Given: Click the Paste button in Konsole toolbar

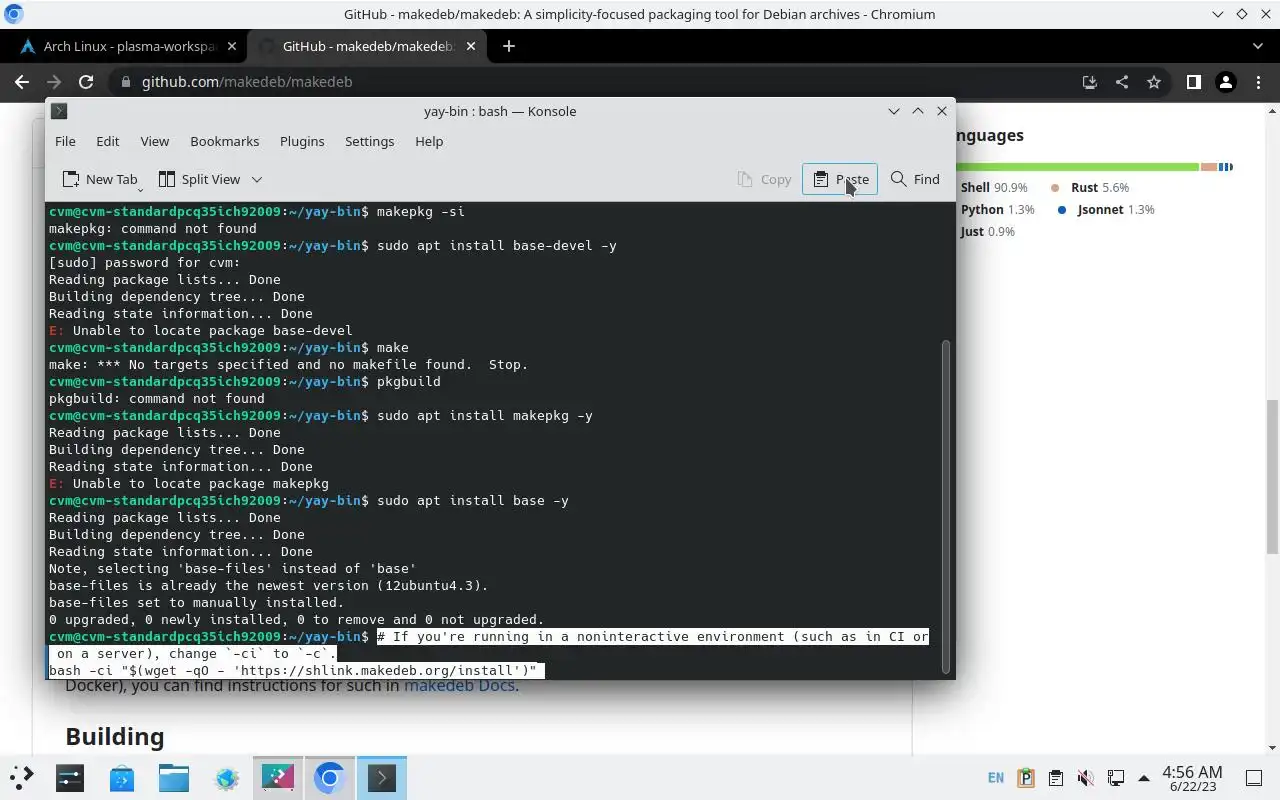Looking at the screenshot, I should coord(840,179).
